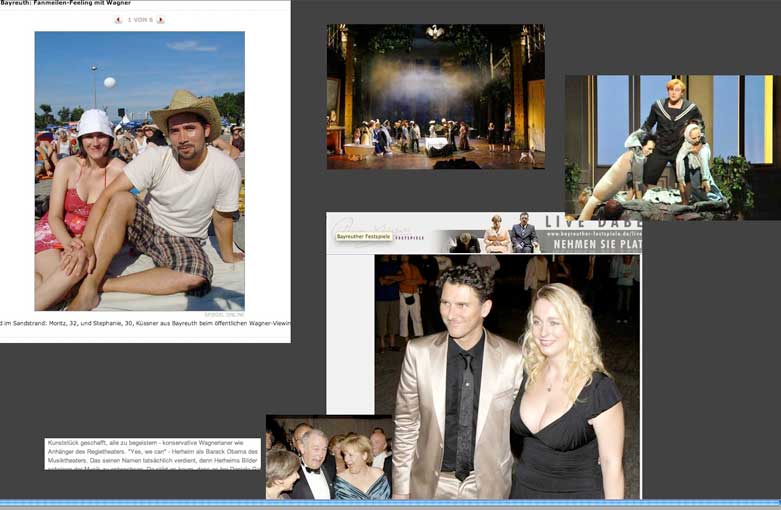Select the opera stage scene thumbnail

point(435,96)
